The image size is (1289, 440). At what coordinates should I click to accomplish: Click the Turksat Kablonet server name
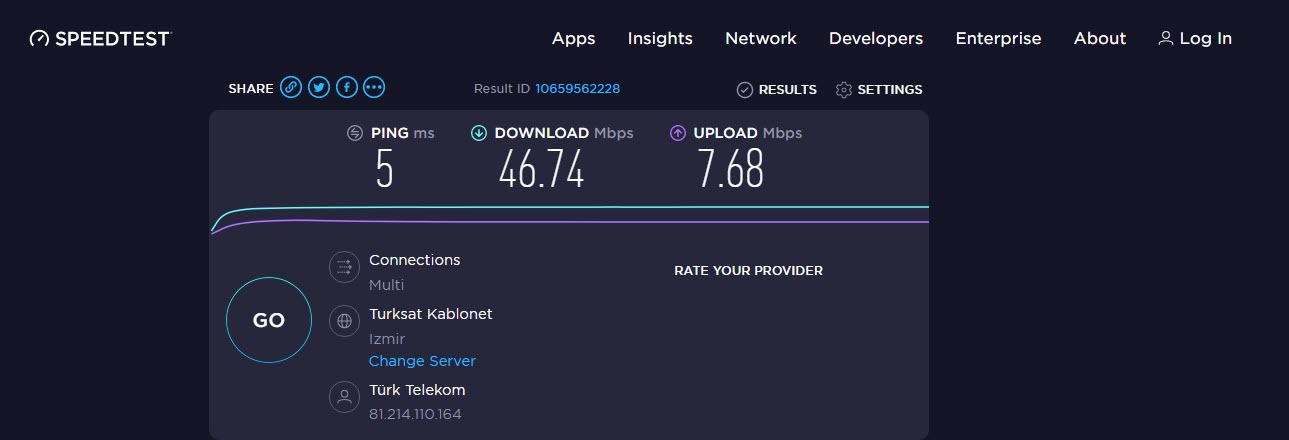coord(431,314)
